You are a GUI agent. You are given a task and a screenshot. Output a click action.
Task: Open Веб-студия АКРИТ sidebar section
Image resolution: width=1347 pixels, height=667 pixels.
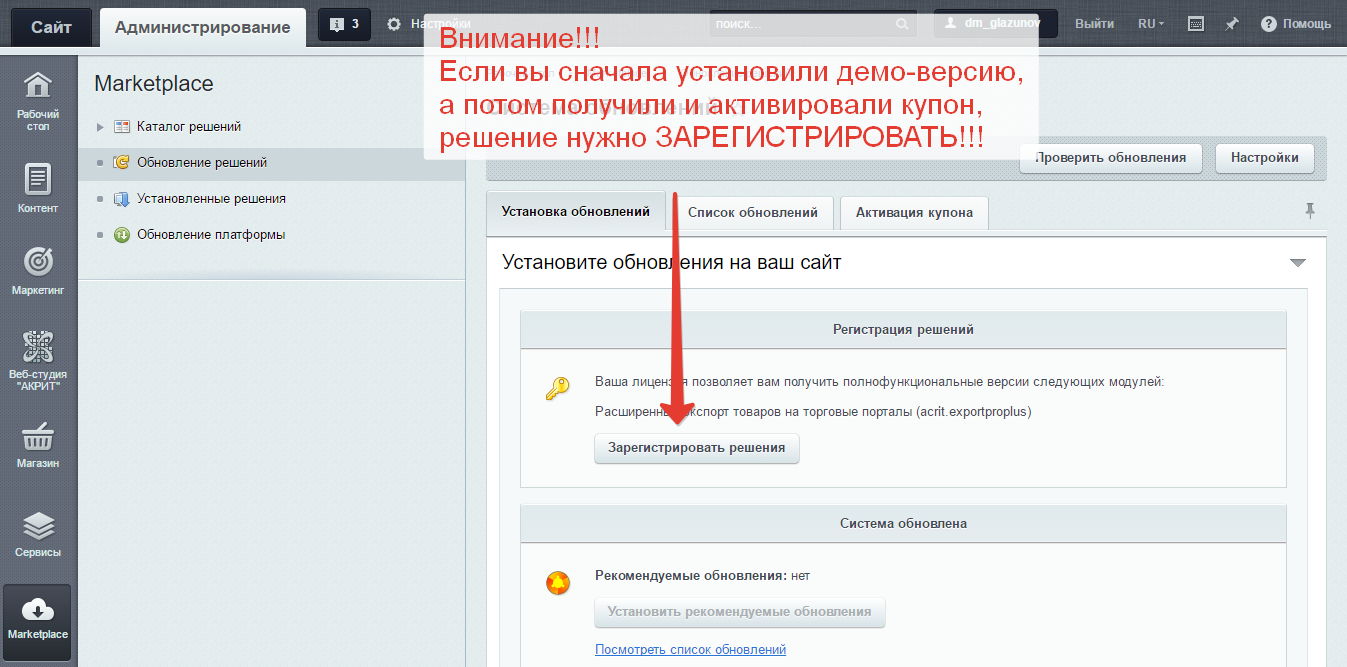(38, 359)
